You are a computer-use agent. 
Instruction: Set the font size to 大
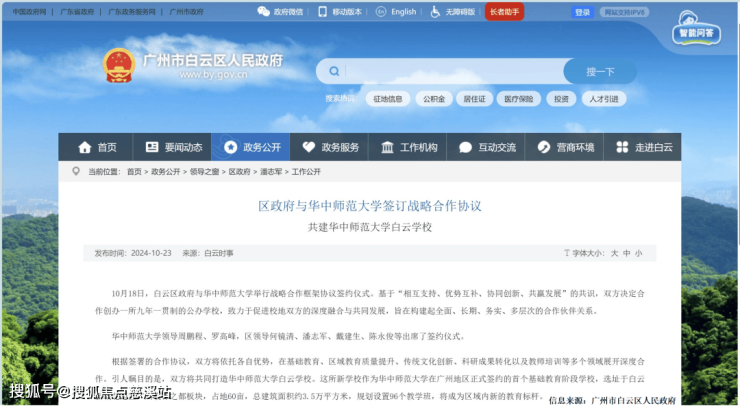(x=614, y=253)
